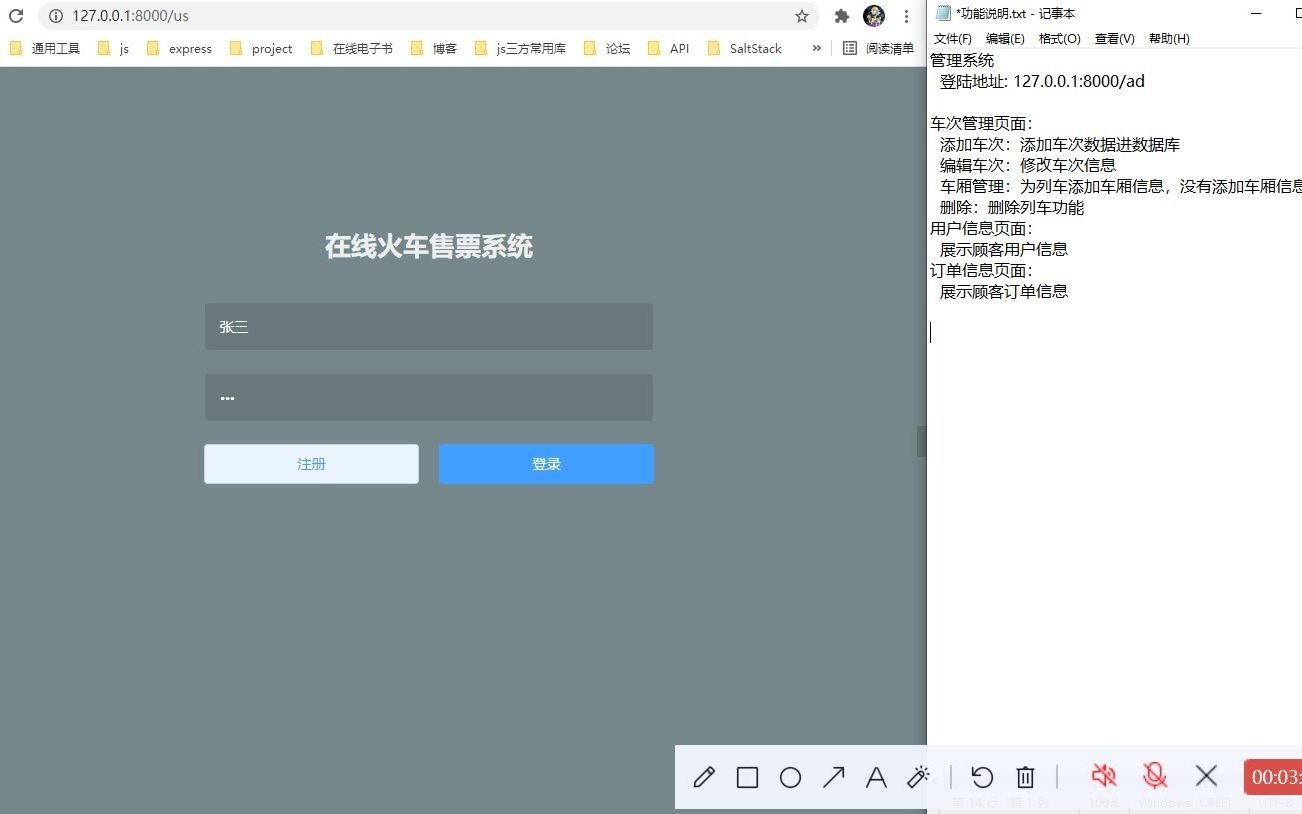Open the 论坛 bookmark folder
1302x814 pixels.
pos(607,48)
